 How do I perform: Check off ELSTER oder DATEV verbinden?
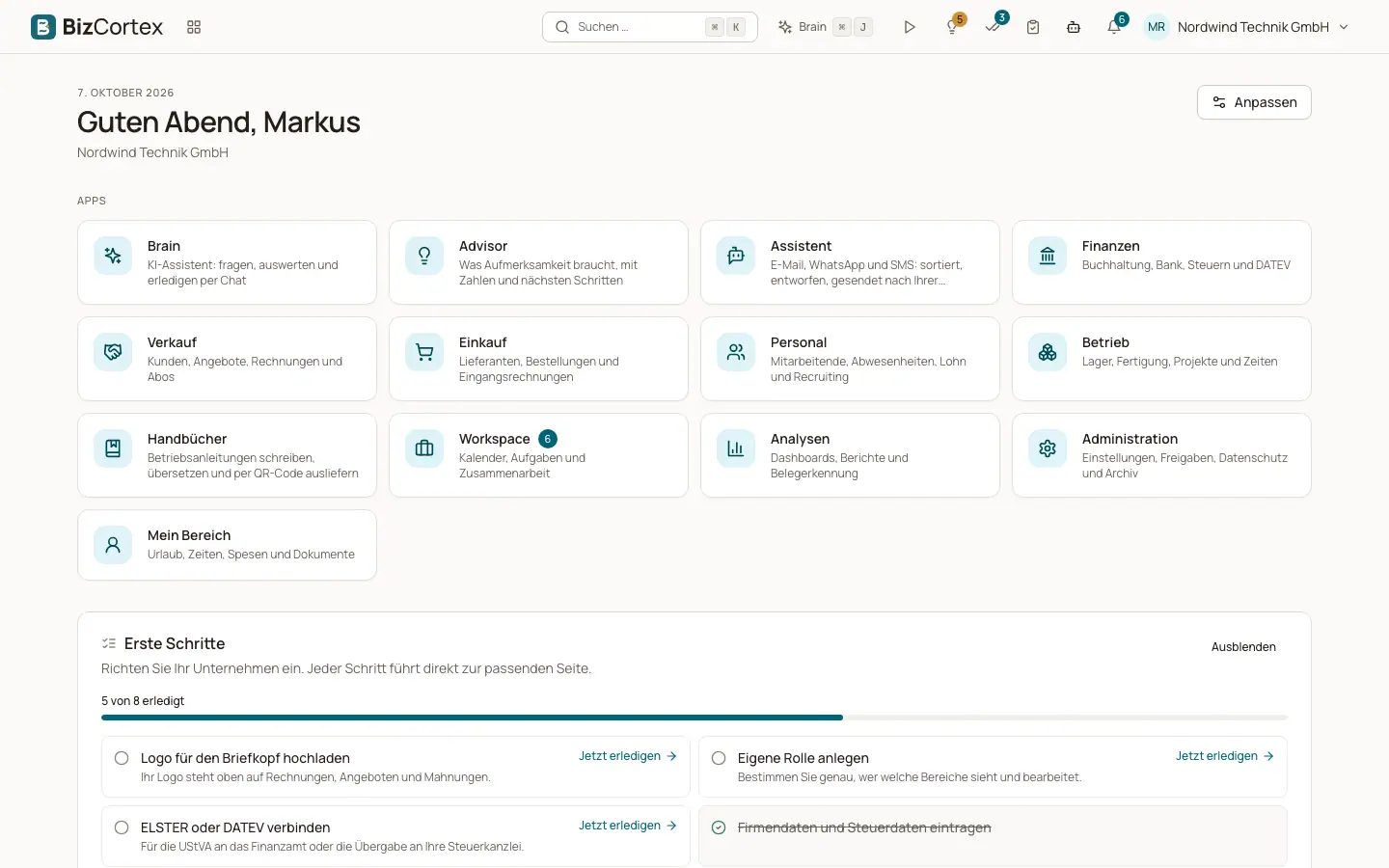(x=122, y=827)
